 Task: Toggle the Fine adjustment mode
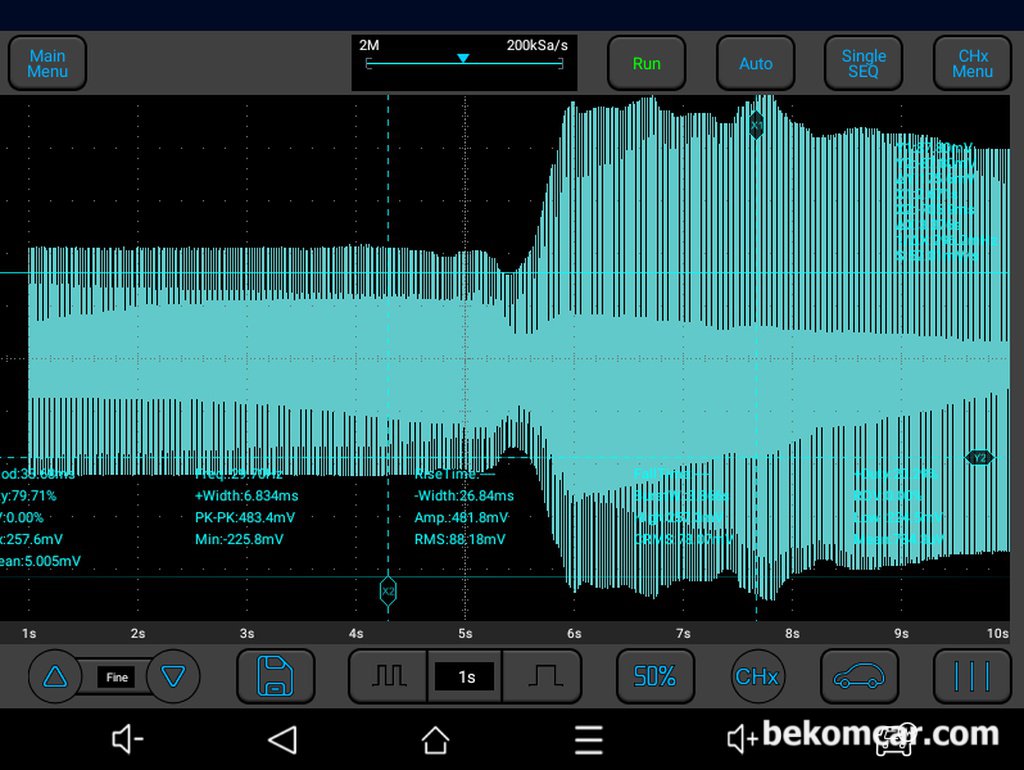(117, 677)
